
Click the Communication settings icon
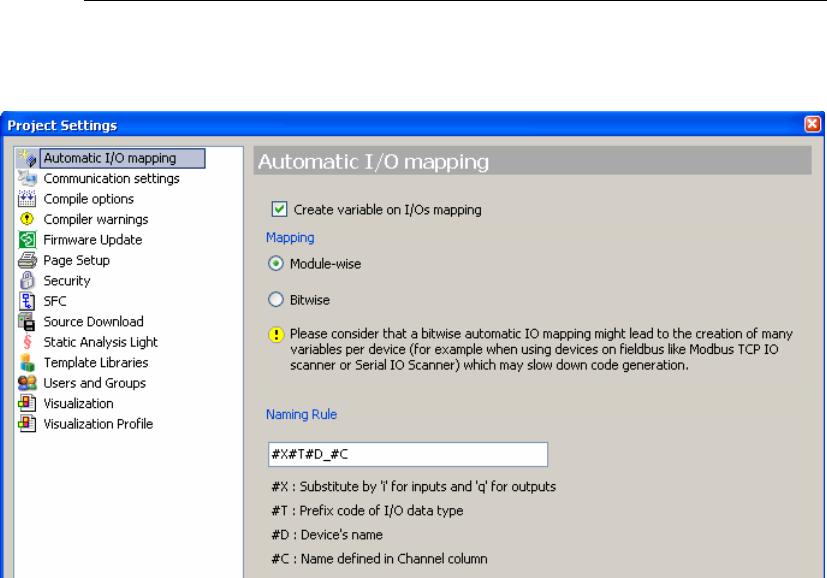[27, 178]
